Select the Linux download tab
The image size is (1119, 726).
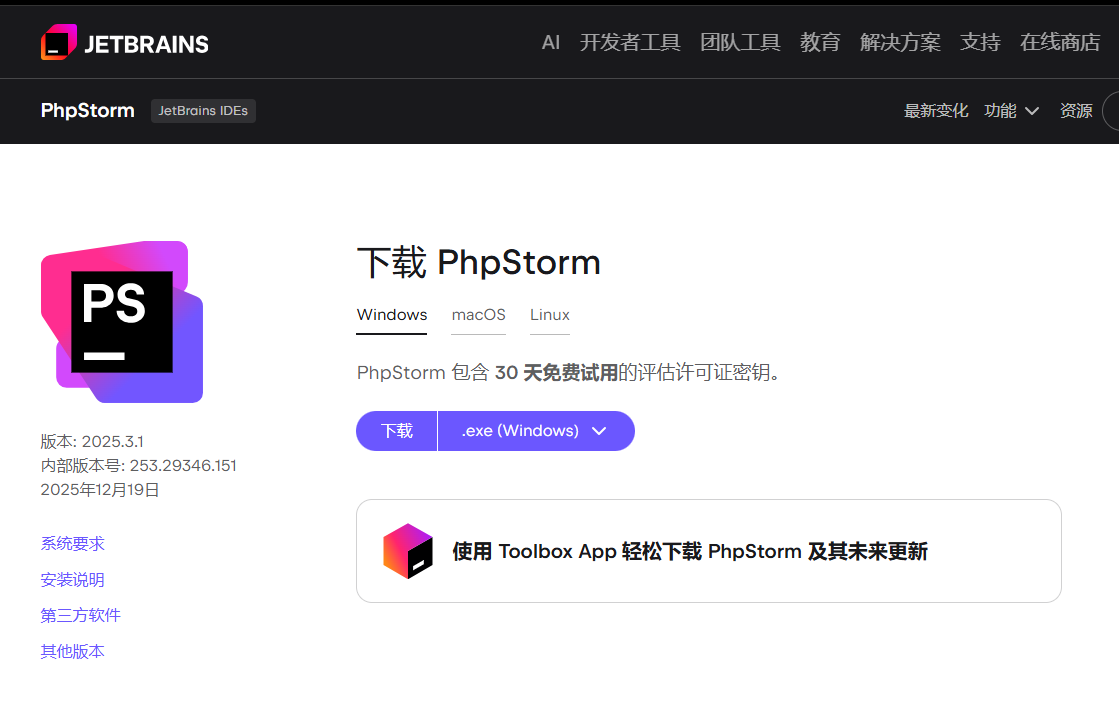549,315
